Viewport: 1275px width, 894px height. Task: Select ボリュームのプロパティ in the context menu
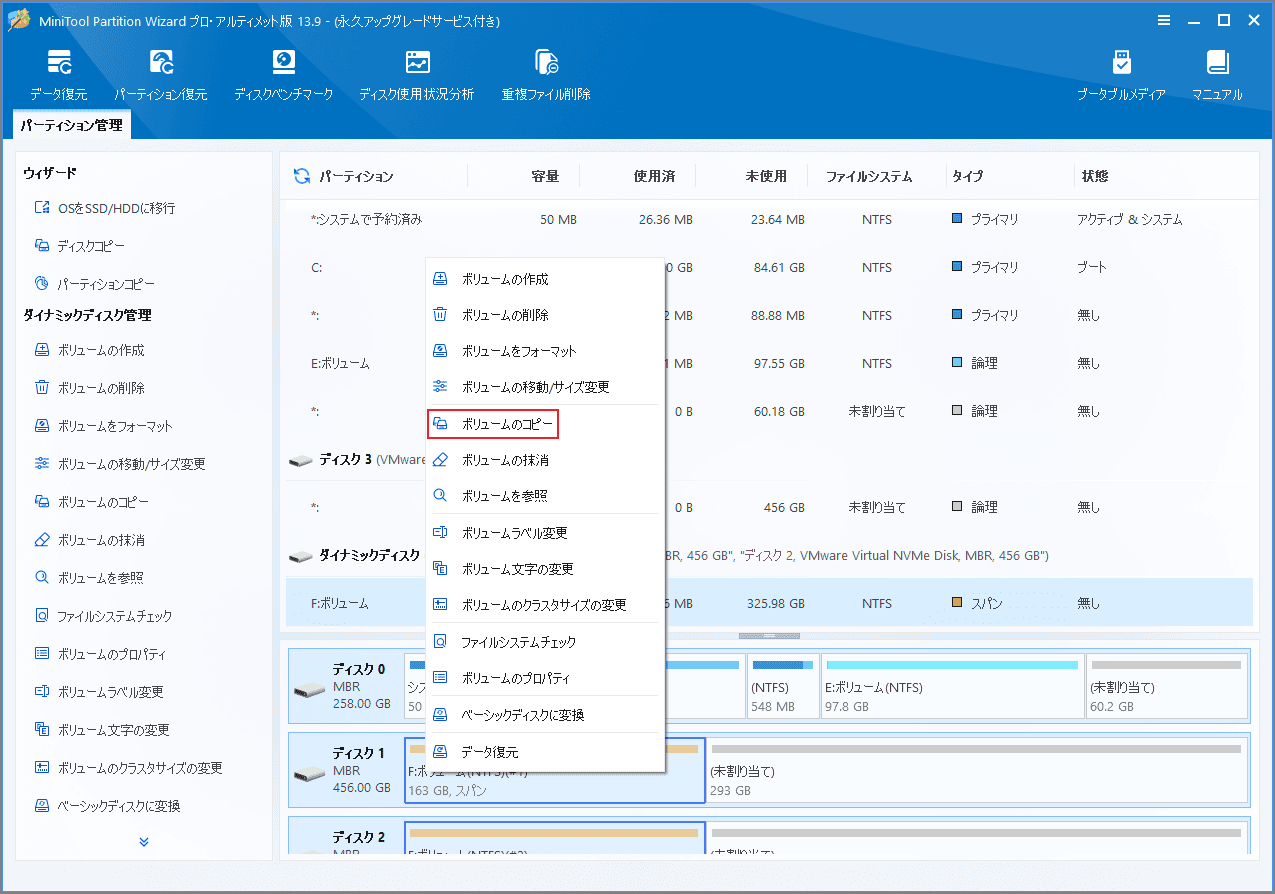click(x=545, y=678)
